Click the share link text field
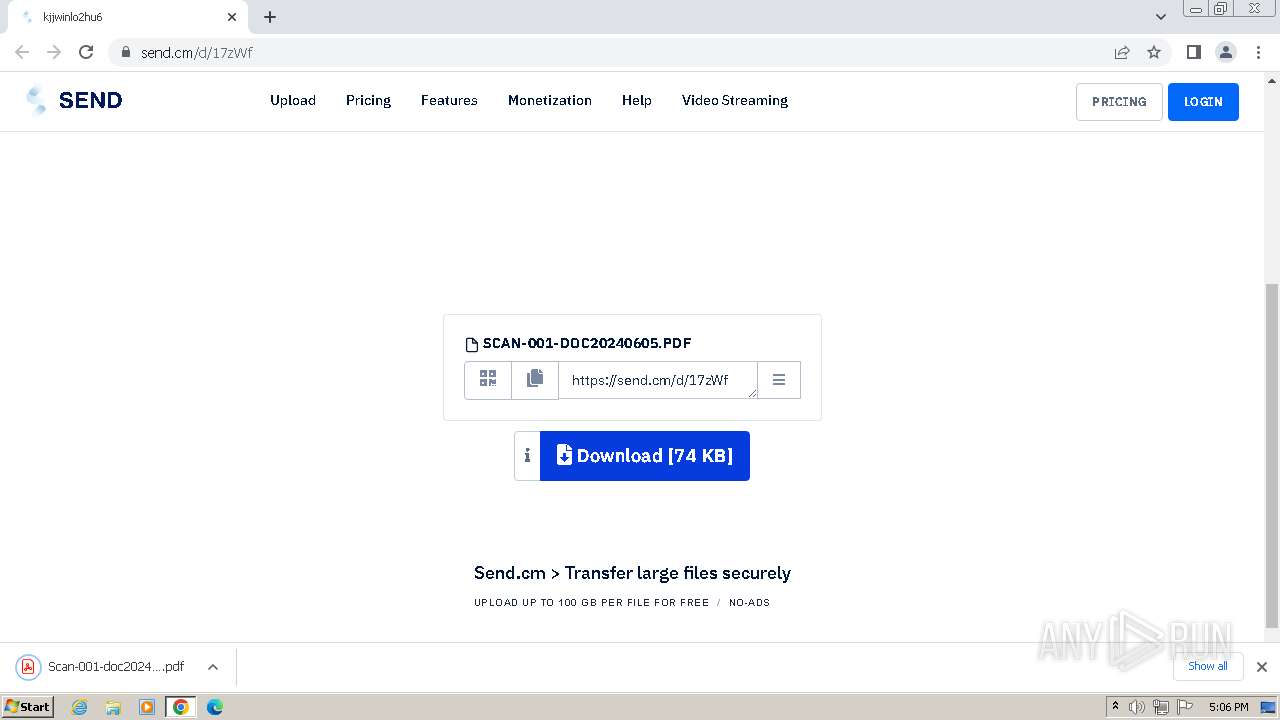This screenshot has height=720, width=1280. coord(658,380)
